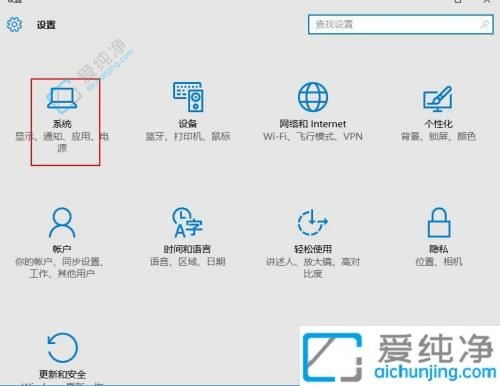Click the settings gear icon beside 设置
This screenshot has width=500, height=386.
pos(14,24)
